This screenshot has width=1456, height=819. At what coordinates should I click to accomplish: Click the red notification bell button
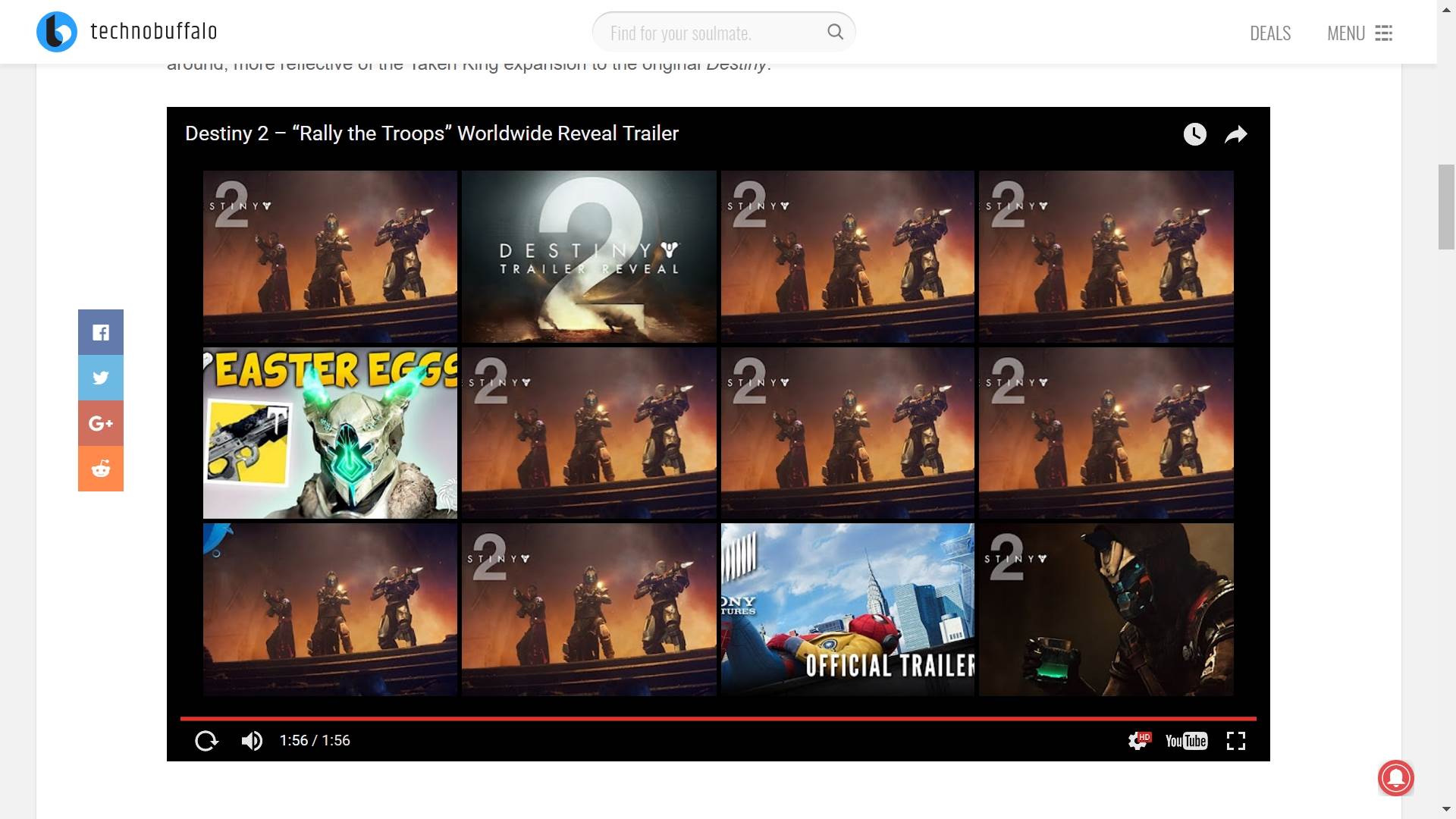point(1396,778)
